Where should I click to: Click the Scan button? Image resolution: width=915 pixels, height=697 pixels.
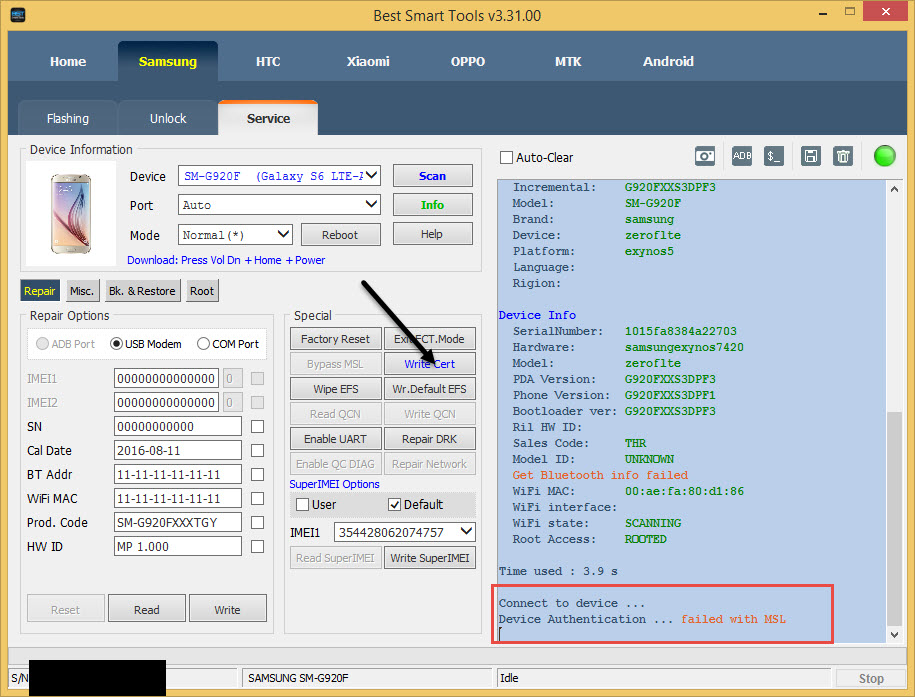point(432,176)
